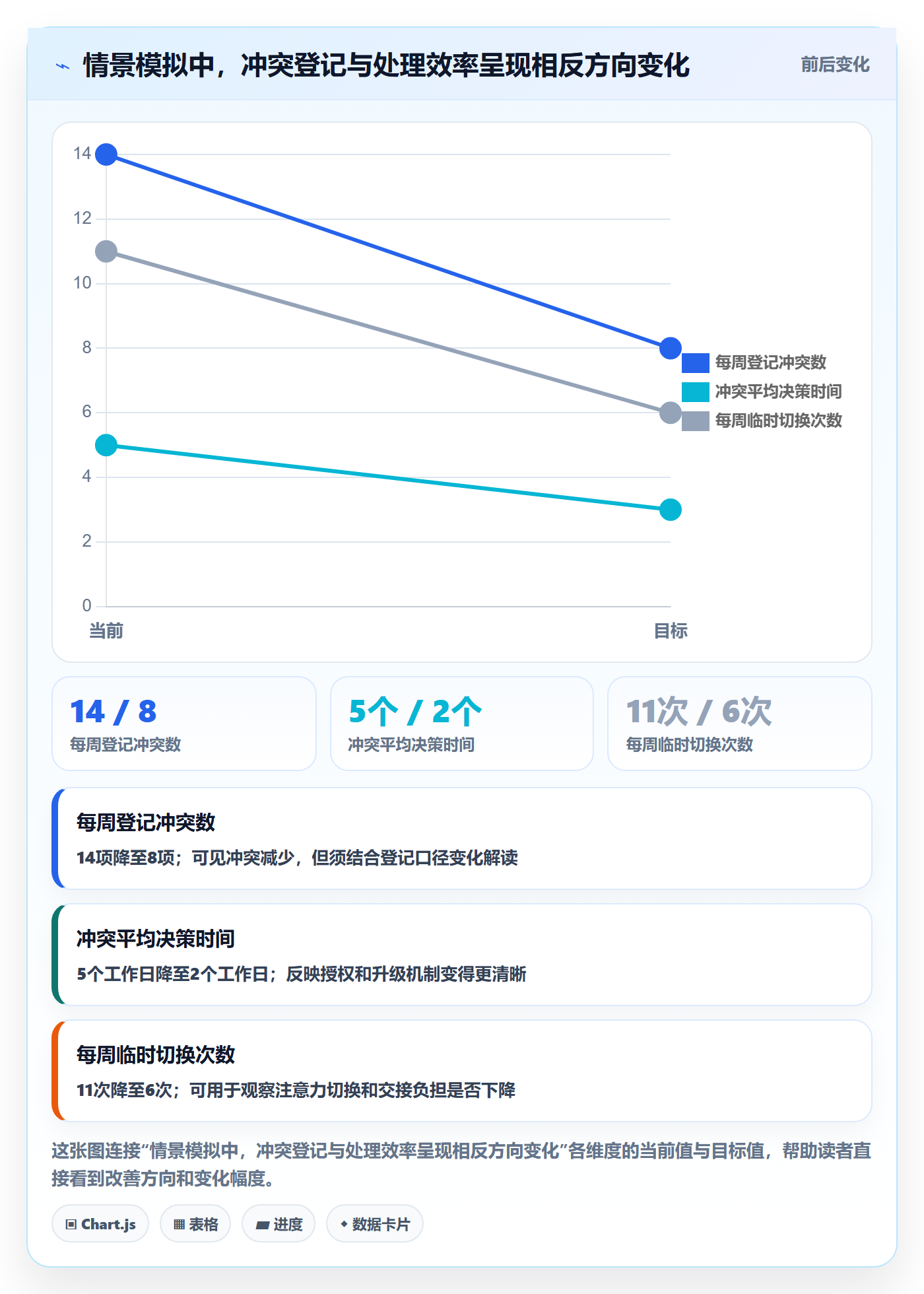The width and height of the screenshot is (924, 1294).
Task: Click the Chart.js tag square icon
Action: tap(71, 1225)
